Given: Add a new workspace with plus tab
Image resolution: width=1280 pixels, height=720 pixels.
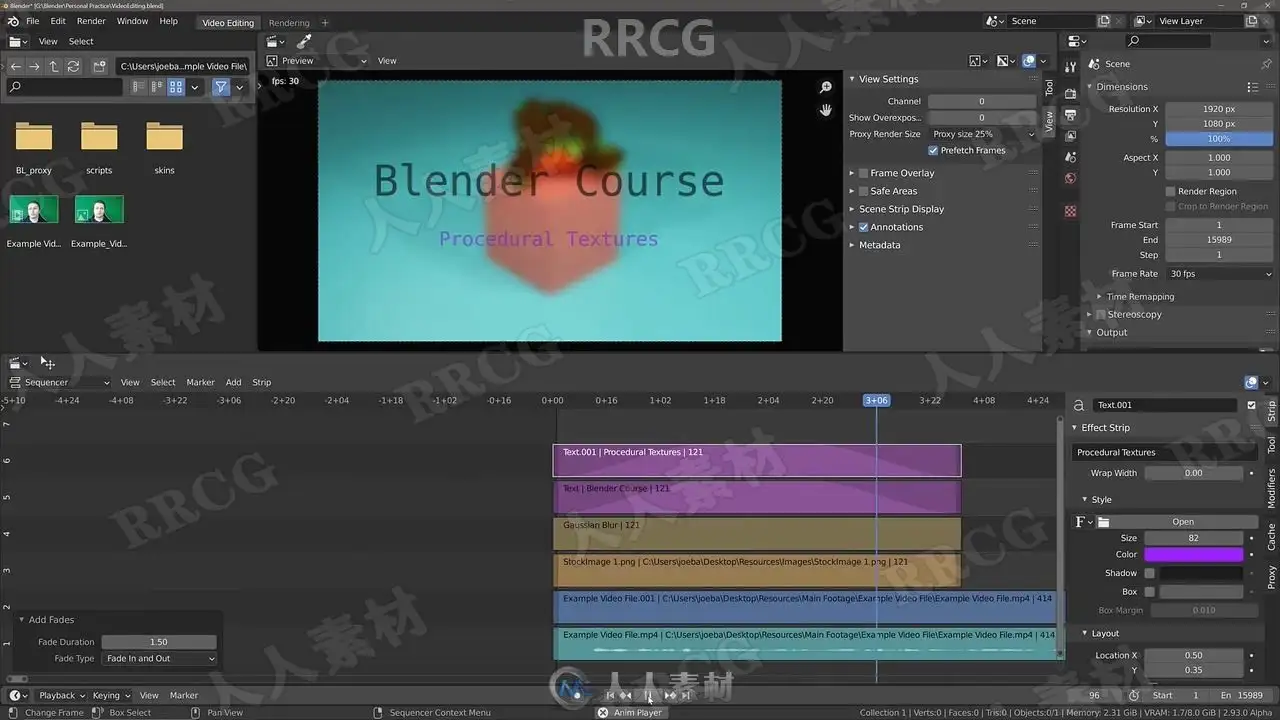Looking at the screenshot, I should click(x=325, y=22).
